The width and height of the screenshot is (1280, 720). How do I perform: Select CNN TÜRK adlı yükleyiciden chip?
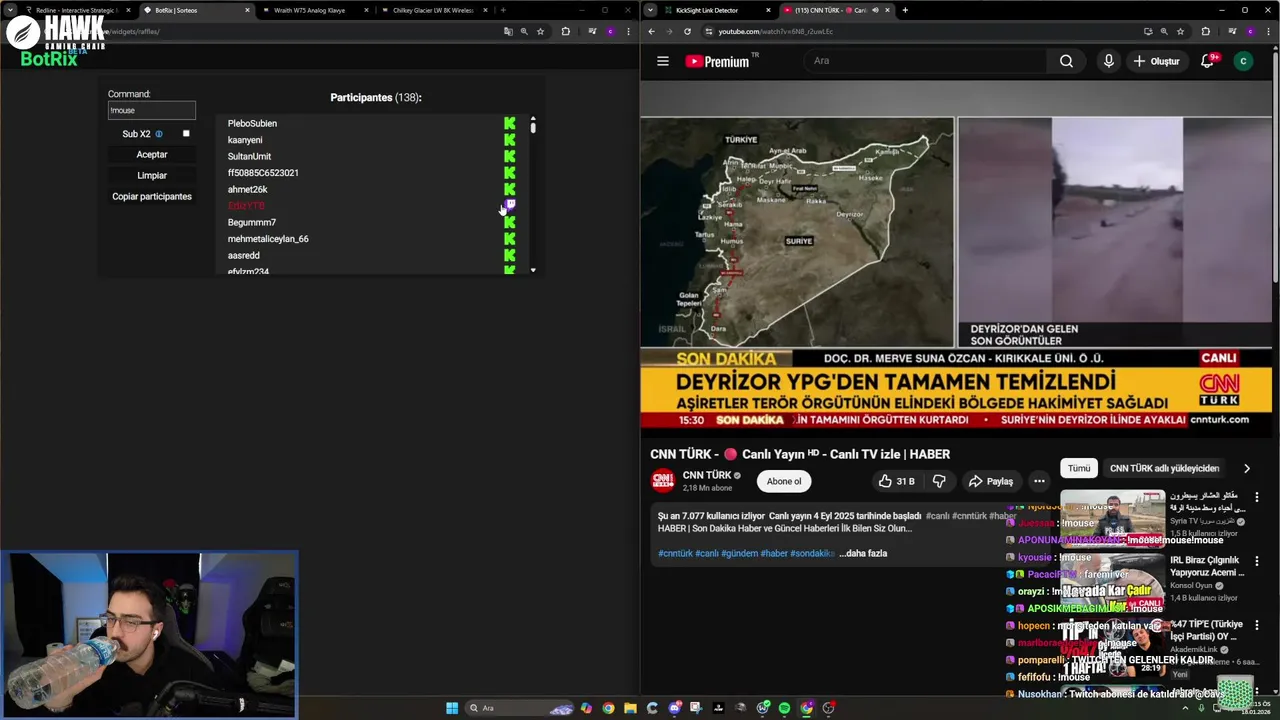pyautogui.click(x=1164, y=468)
